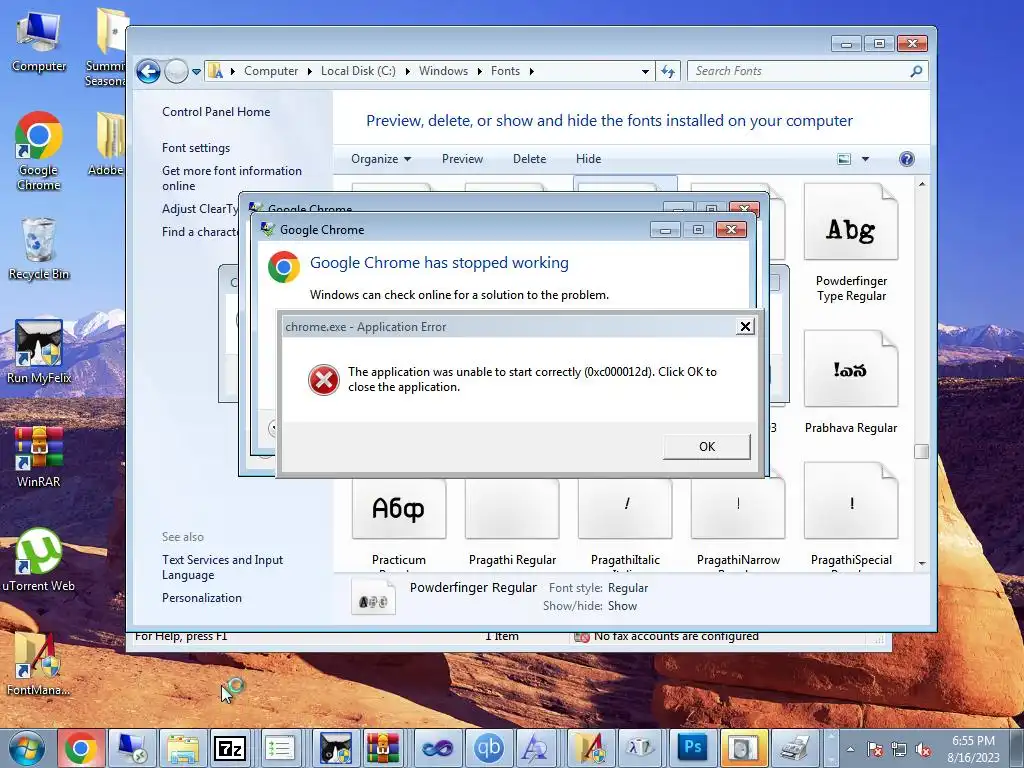The image size is (1024, 768).
Task: Click the fax printer icon in the taskbar
Action: point(795,748)
